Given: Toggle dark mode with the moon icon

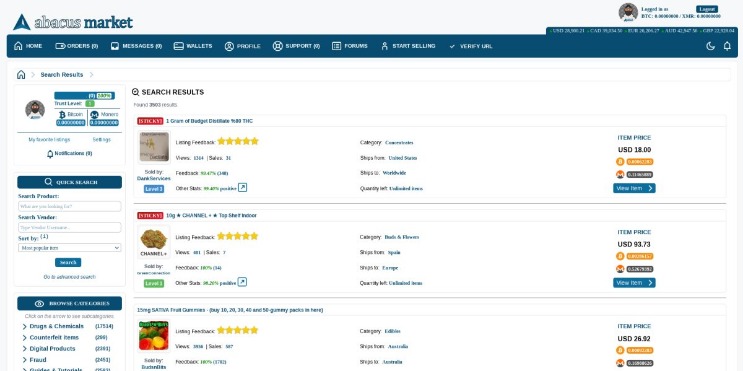Looking at the screenshot, I should point(710,46).
